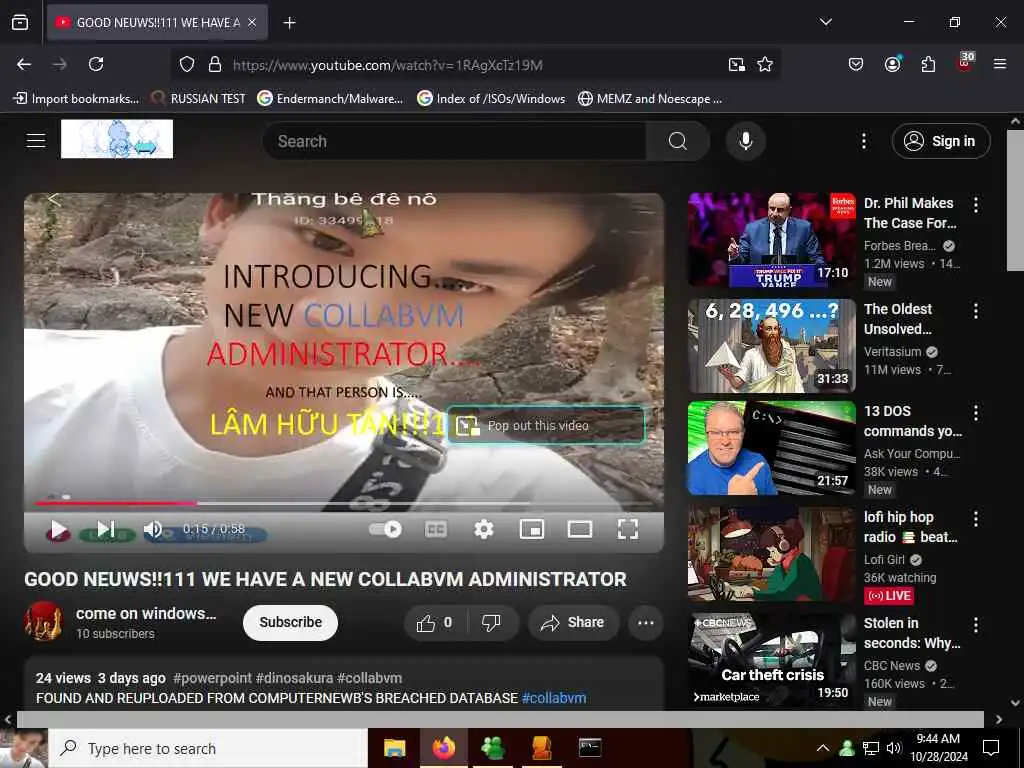This screenshot has width=1024, height=768.
Task: Toggle closed captions CC button
Action: coord(436,529)
